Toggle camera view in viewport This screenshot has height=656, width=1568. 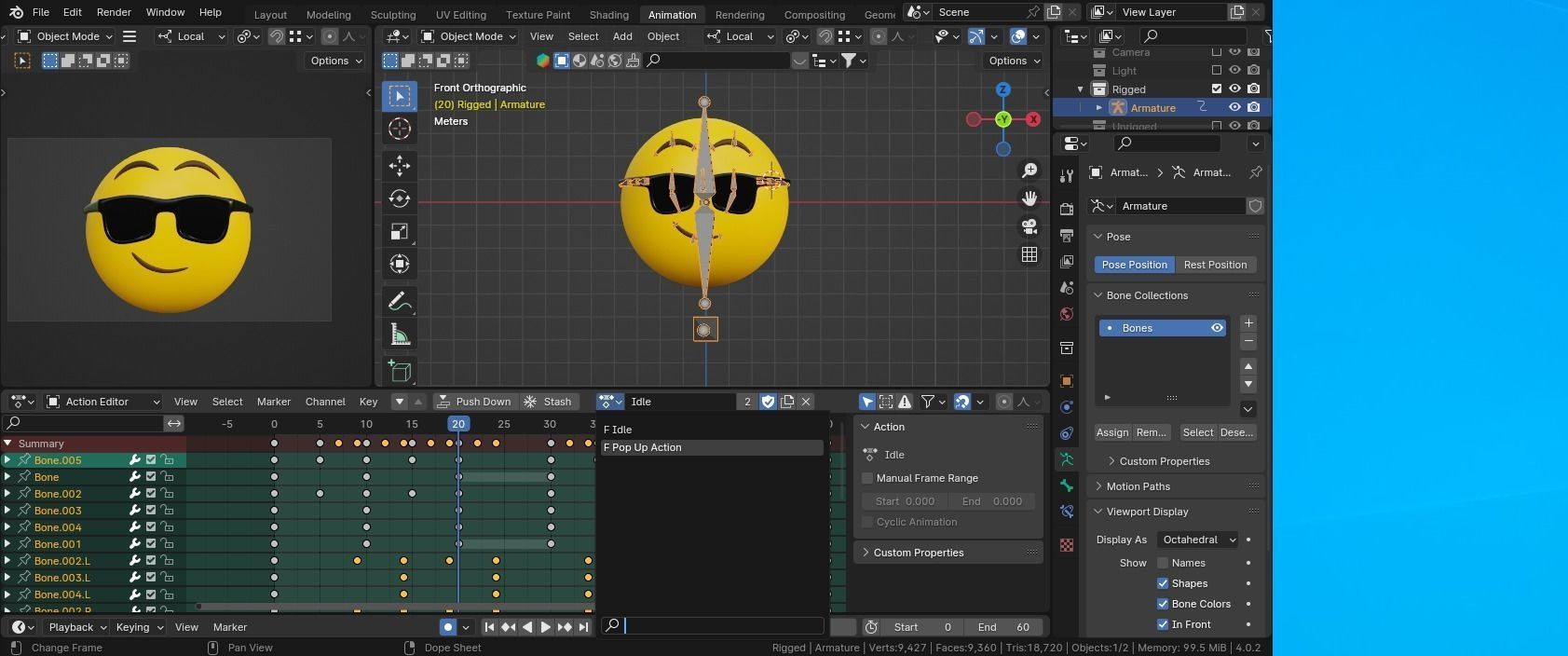1029,226
